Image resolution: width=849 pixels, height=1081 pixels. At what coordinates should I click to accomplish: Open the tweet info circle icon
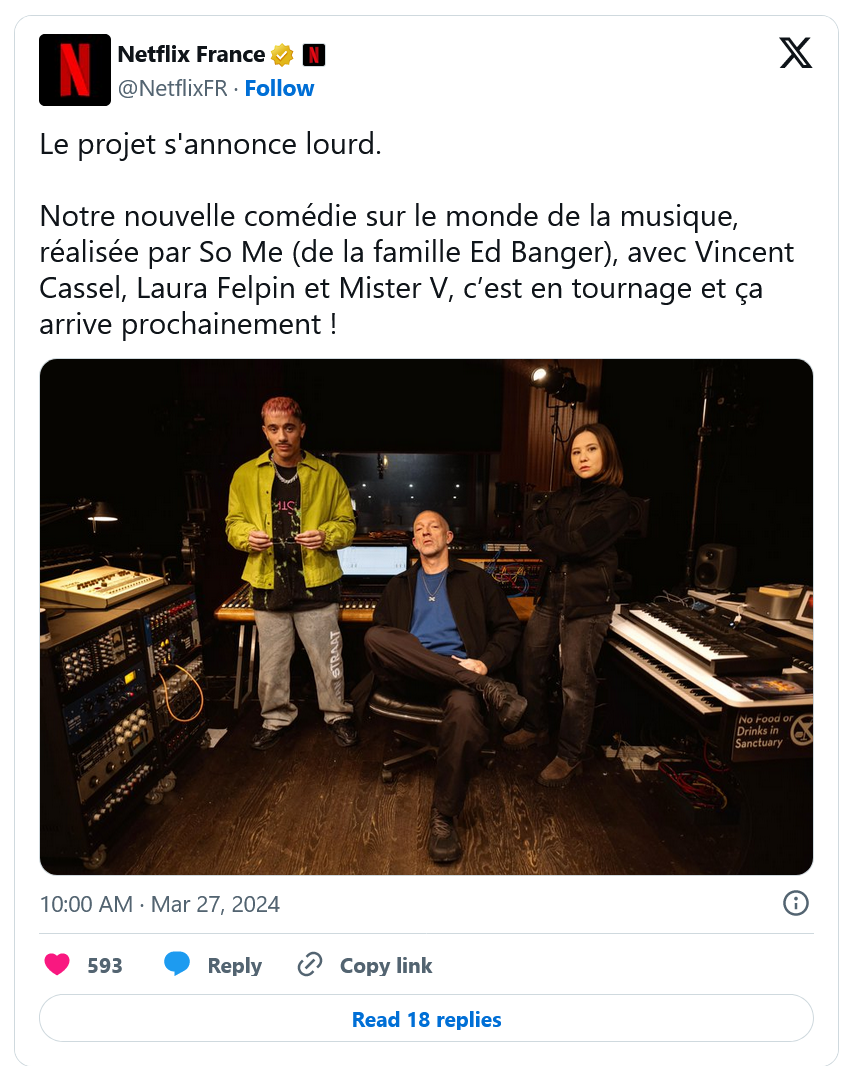pos(795,903)
